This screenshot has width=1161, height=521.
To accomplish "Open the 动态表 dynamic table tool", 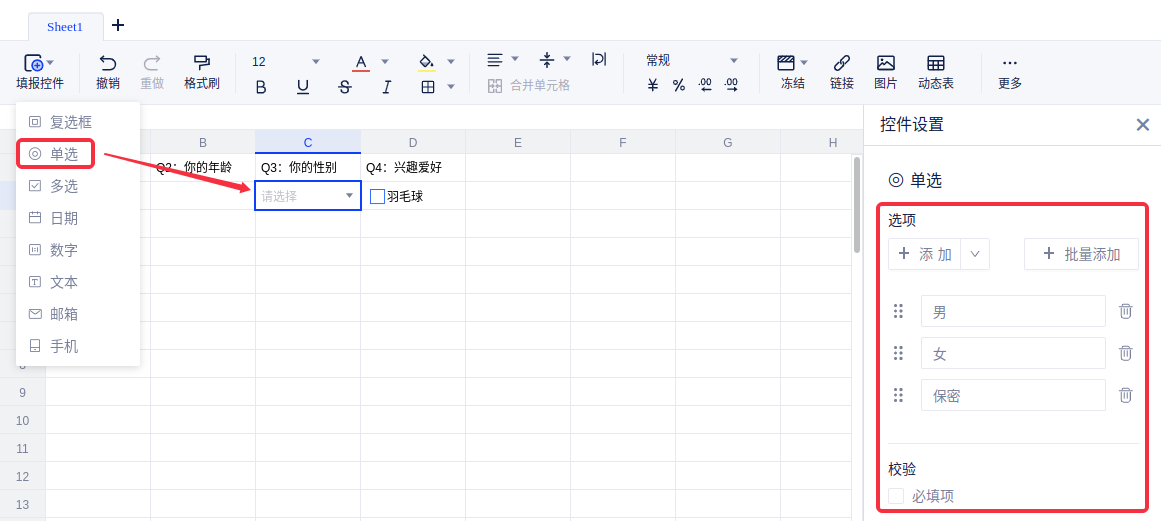I will pyautogui.click(x=935, y=63).
